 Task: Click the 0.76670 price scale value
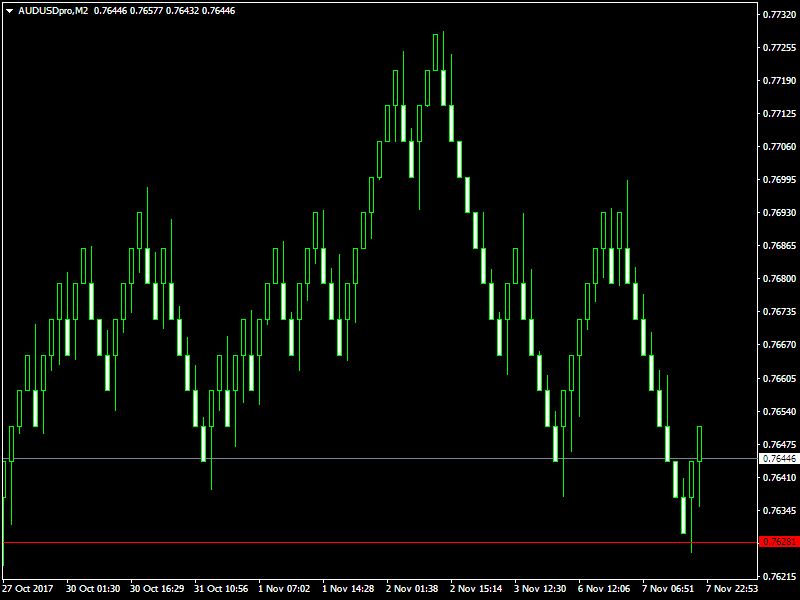(x=779, y=345)
